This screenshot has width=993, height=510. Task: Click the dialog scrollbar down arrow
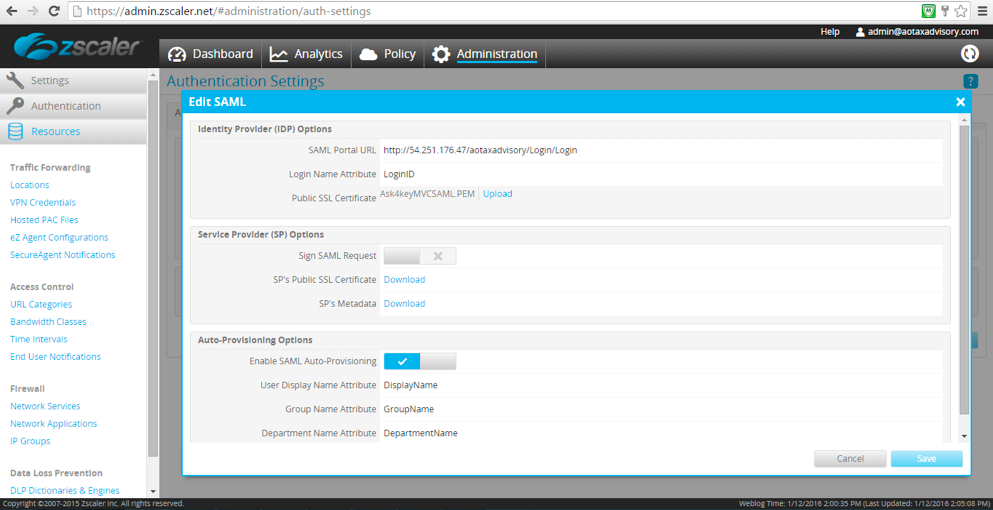[964, 437]
